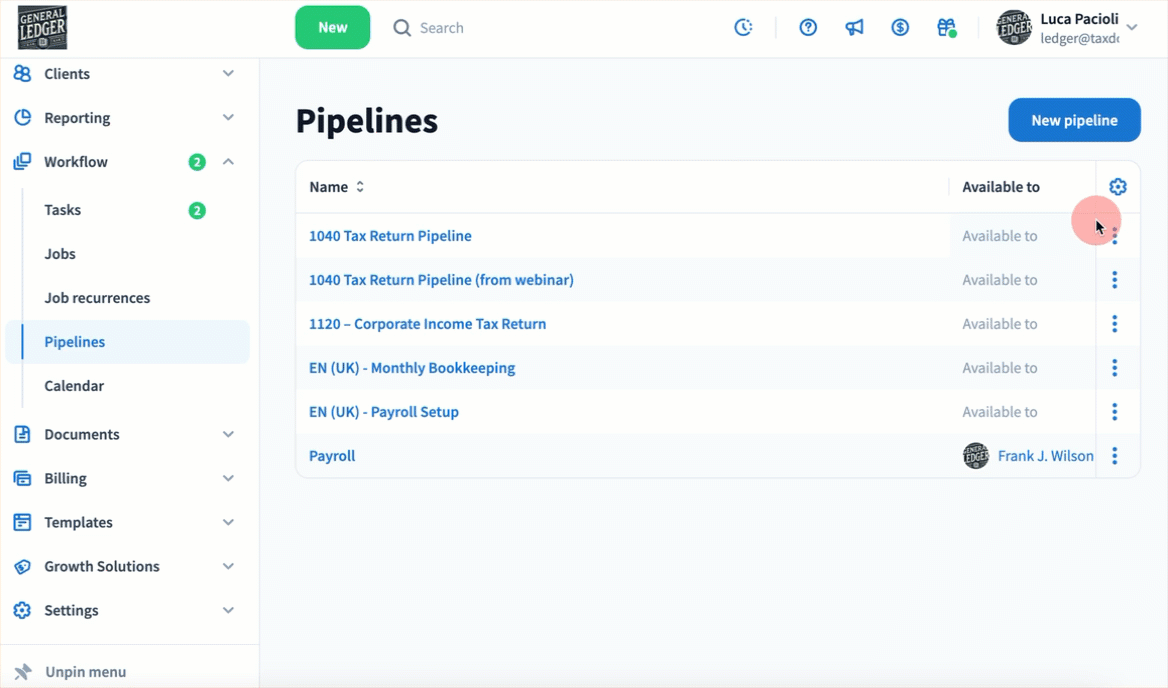Viewport: 1168px width, 688px height.
Task: Open three-dot menu for Payroll pipeline
Action: click(x=1114, y=456)
